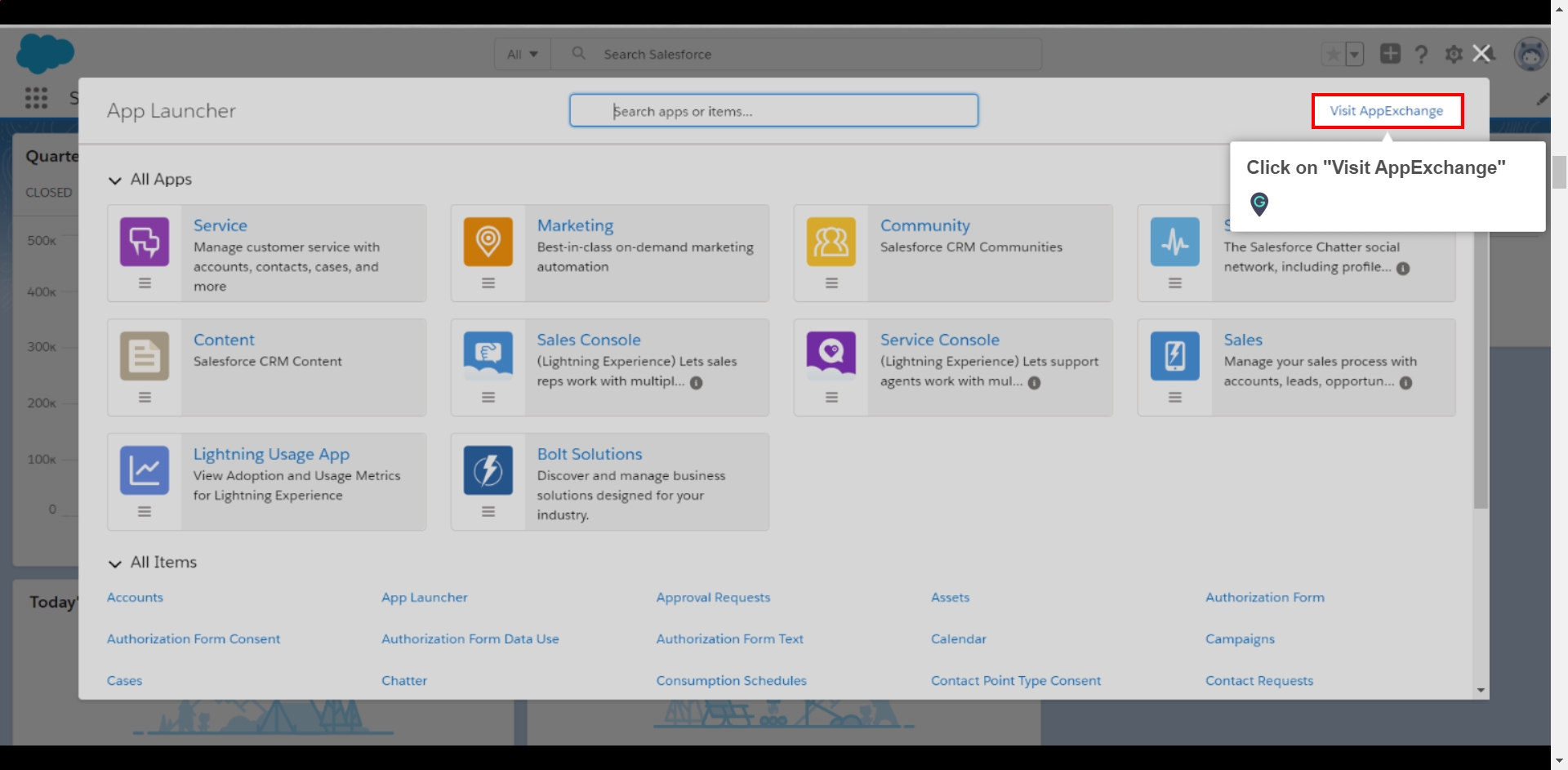Image resolution: width=1568 pixels, height=770 pixels.
Task: Open the Service app title link
Action: pyautogui.click(x=220, y=225)
